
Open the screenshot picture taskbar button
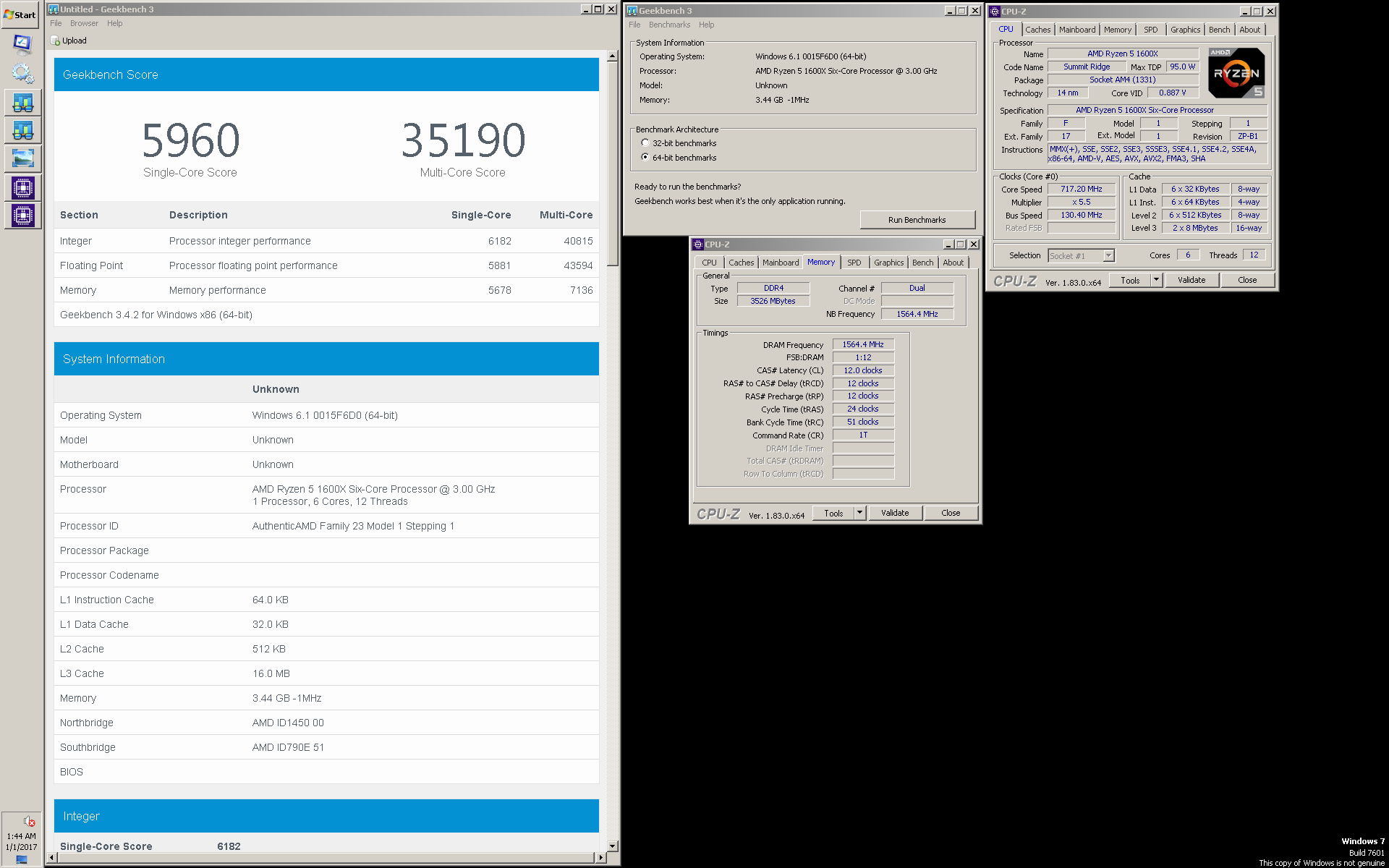[x=22, y=159]
